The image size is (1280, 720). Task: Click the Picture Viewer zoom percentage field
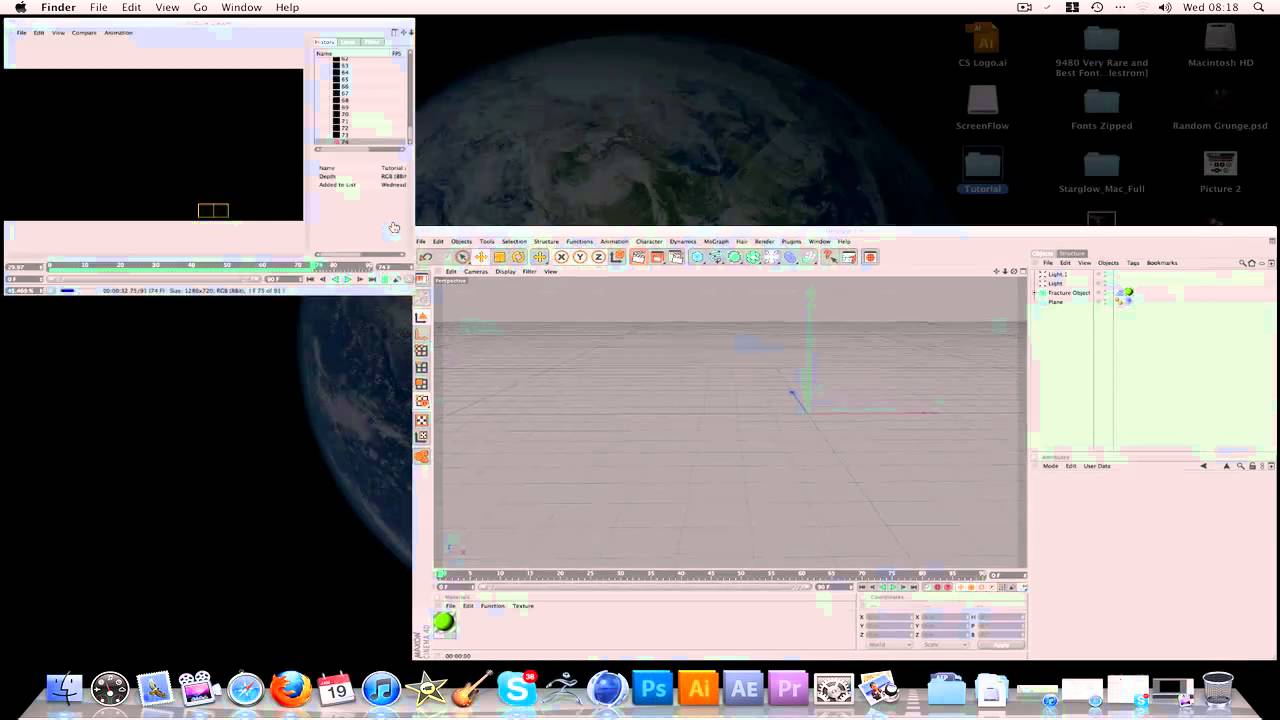(24, 291)
